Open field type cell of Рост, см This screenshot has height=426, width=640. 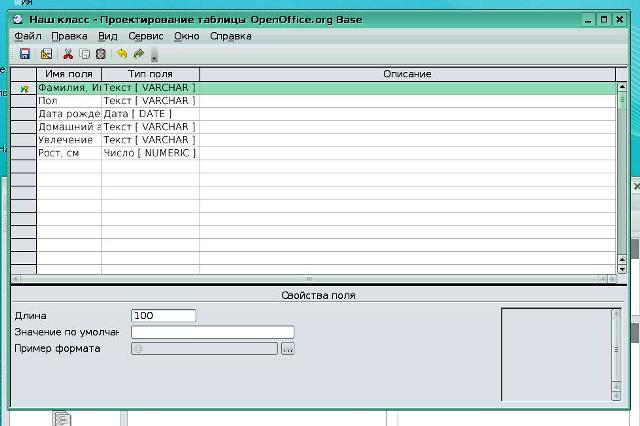point(150,153)
